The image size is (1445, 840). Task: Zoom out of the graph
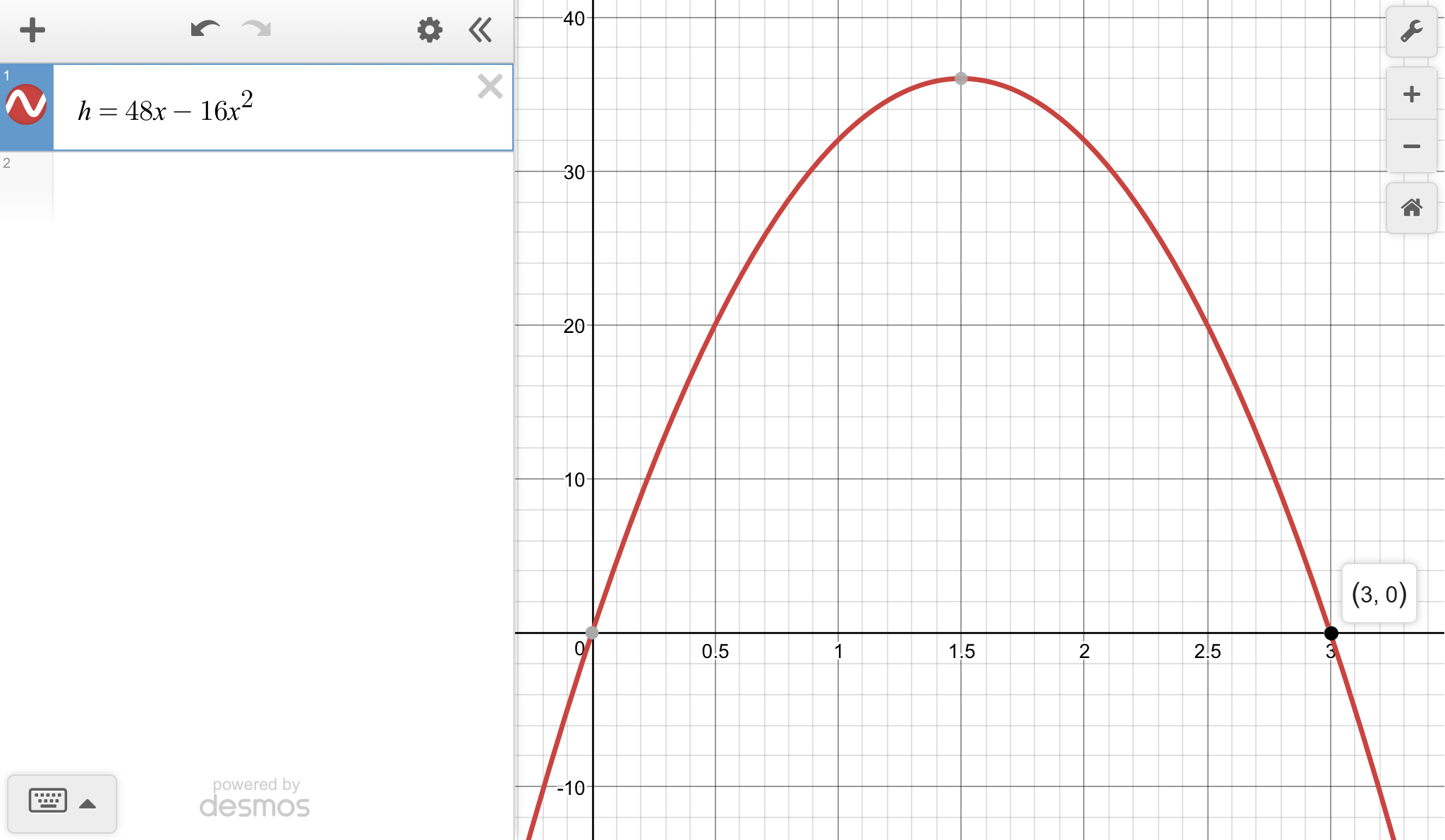pyautogui.click(x=1411, y=147)
